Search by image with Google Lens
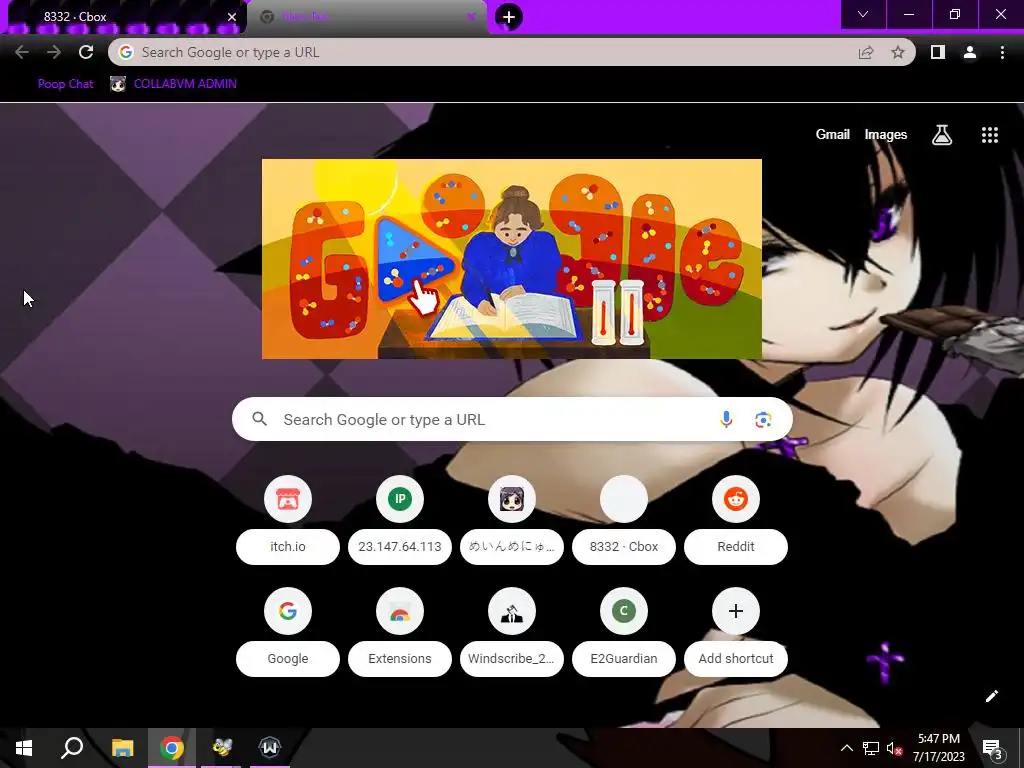The width and height of the screenshot is (1024, 768). [x=763, y=419]
